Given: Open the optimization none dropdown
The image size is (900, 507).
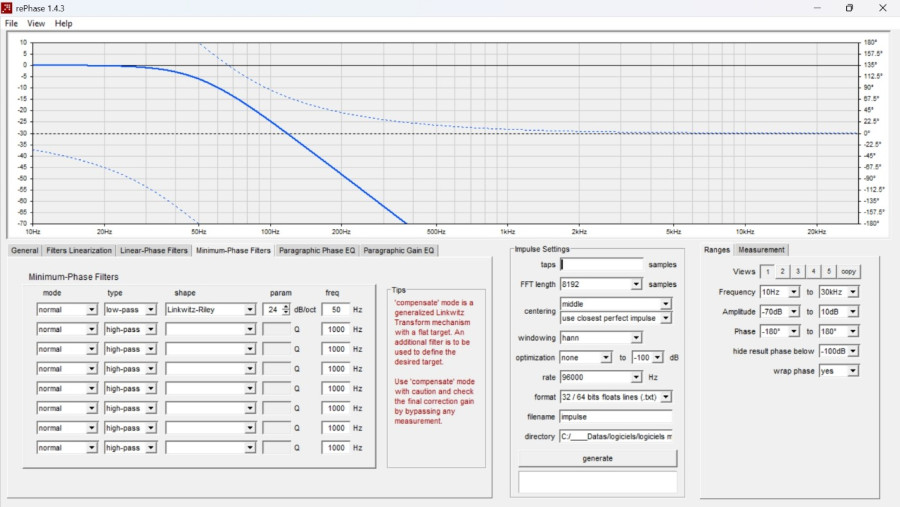Looking at the screenshot, I should [585, 357].
